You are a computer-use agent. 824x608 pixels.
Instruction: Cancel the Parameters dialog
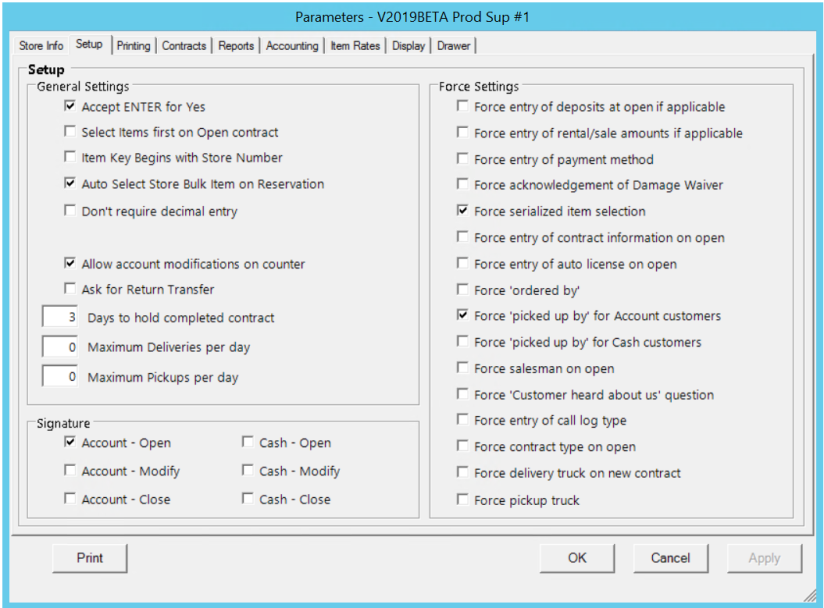(x=670, y=558)
